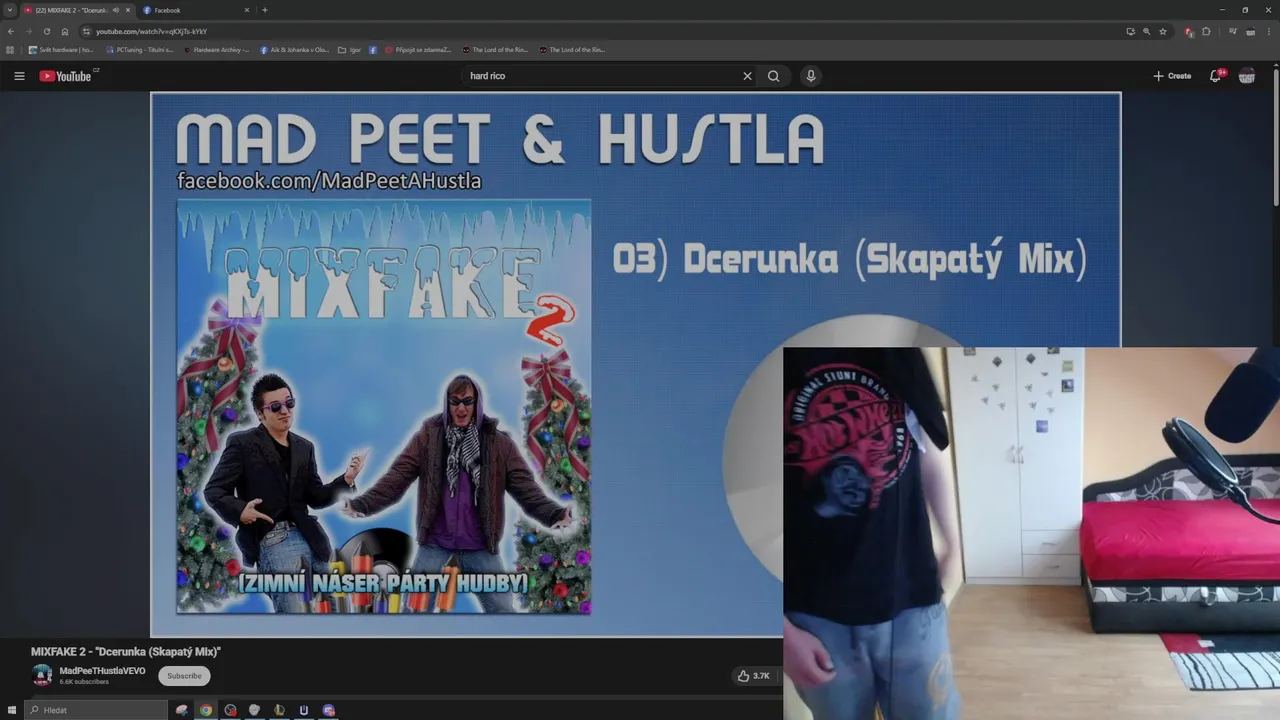The width and height of the screenshot is (1280, 720).
Task: Click the magnifier search button
Action: click(773, 76)
